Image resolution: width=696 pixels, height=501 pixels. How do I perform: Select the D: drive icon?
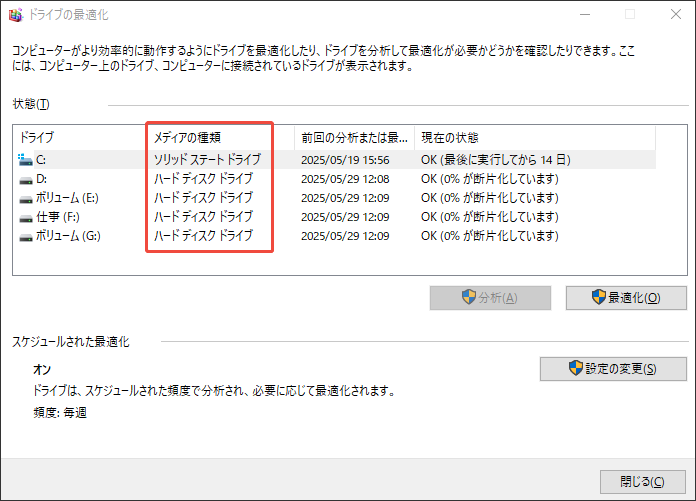(x=26, y=180)
